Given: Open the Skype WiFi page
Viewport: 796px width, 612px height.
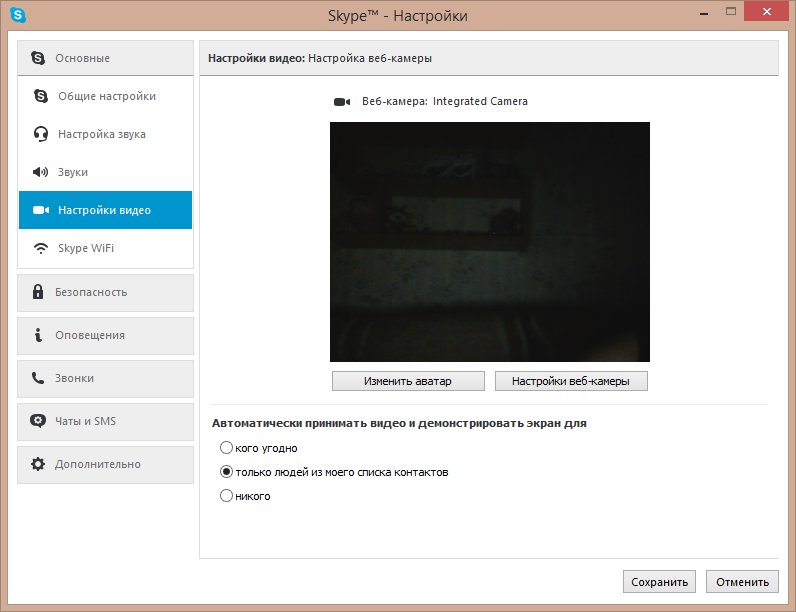Looking at the screenshot, I should pyautogui.click(x=106, y=248).
